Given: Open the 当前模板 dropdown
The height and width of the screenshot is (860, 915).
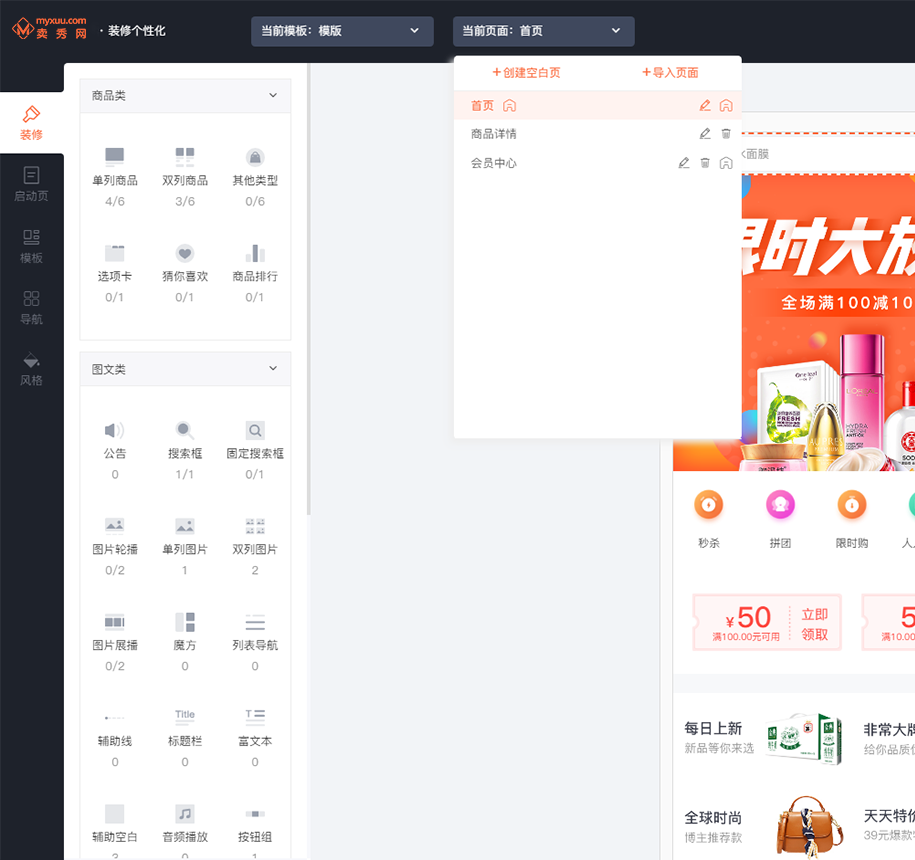Looking at the screenshot, I should click(342, 31).
